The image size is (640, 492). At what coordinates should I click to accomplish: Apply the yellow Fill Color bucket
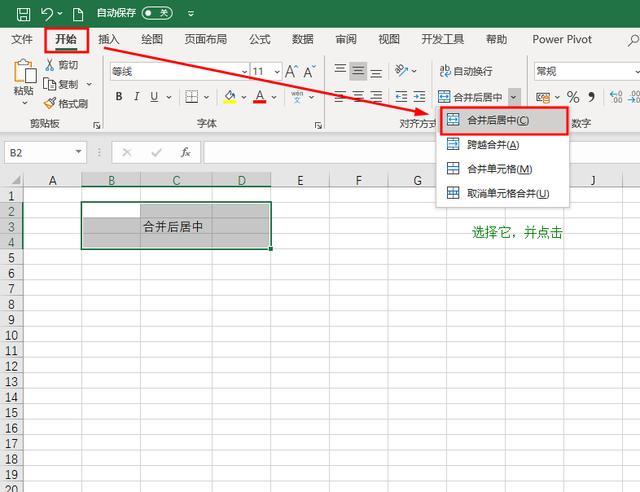click(230, 97)
